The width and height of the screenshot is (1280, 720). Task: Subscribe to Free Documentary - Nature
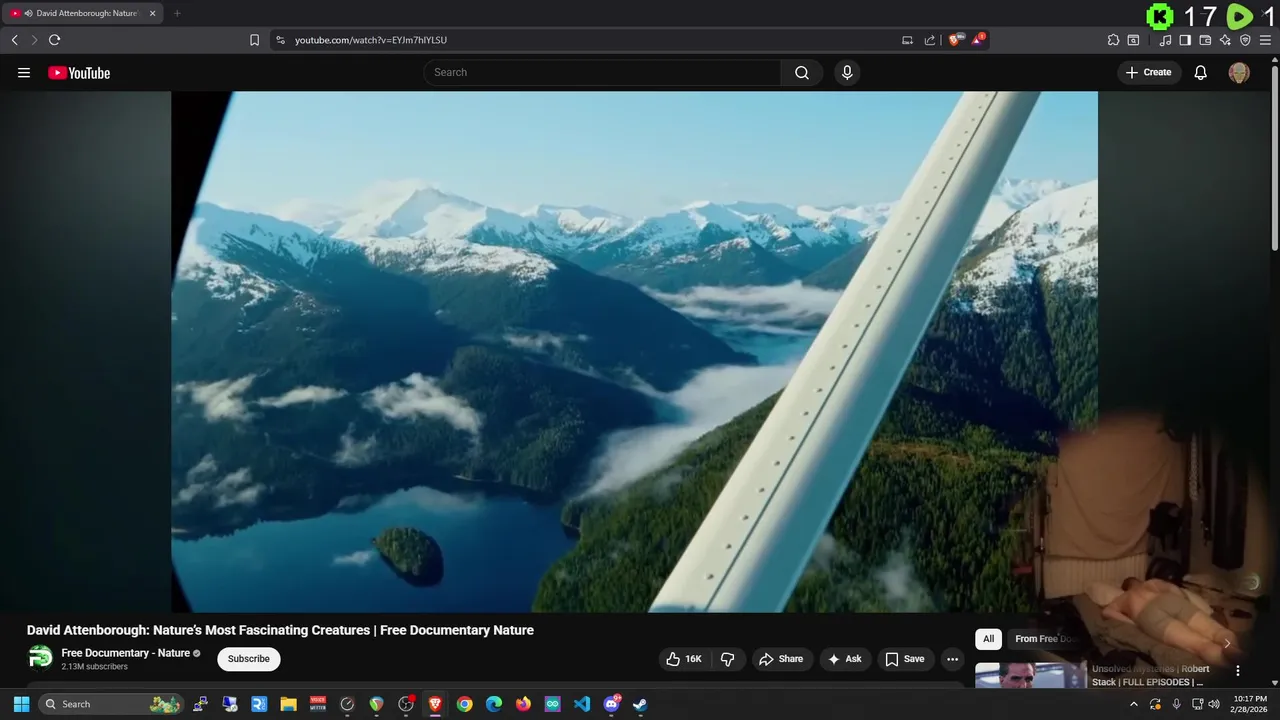(249, 659)
